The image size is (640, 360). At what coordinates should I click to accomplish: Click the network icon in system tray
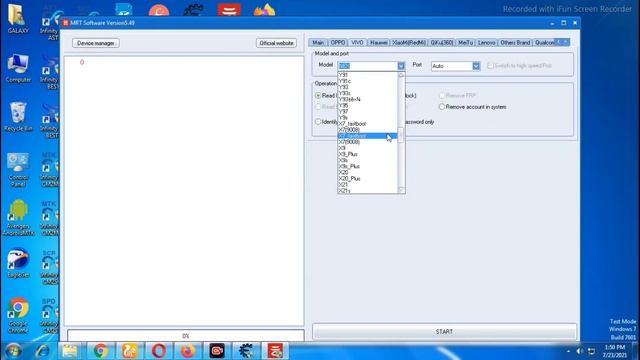click(591, 351)
